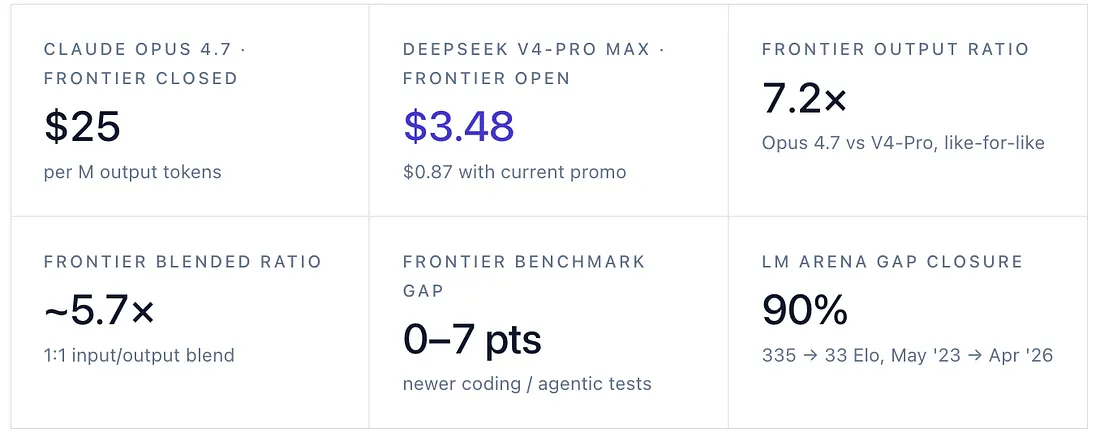Select the Frontier Output Ratio label

point(896,50)
